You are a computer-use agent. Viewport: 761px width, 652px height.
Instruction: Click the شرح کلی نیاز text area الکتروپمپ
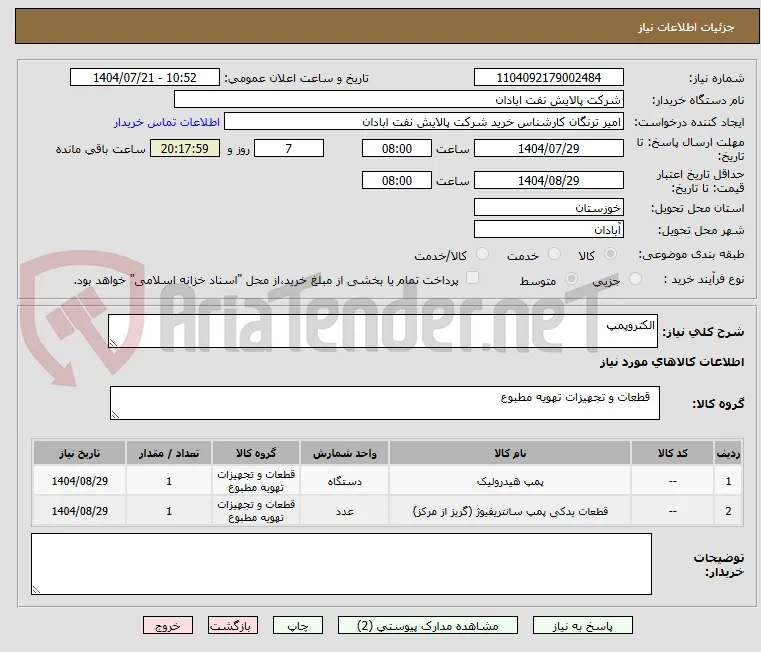tap(382, 331)
